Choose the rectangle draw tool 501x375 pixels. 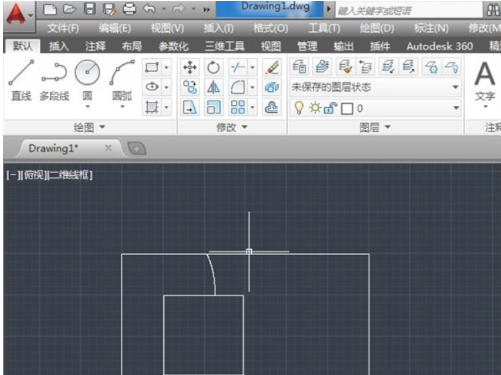pyautogui.click(x=152, y=68)
